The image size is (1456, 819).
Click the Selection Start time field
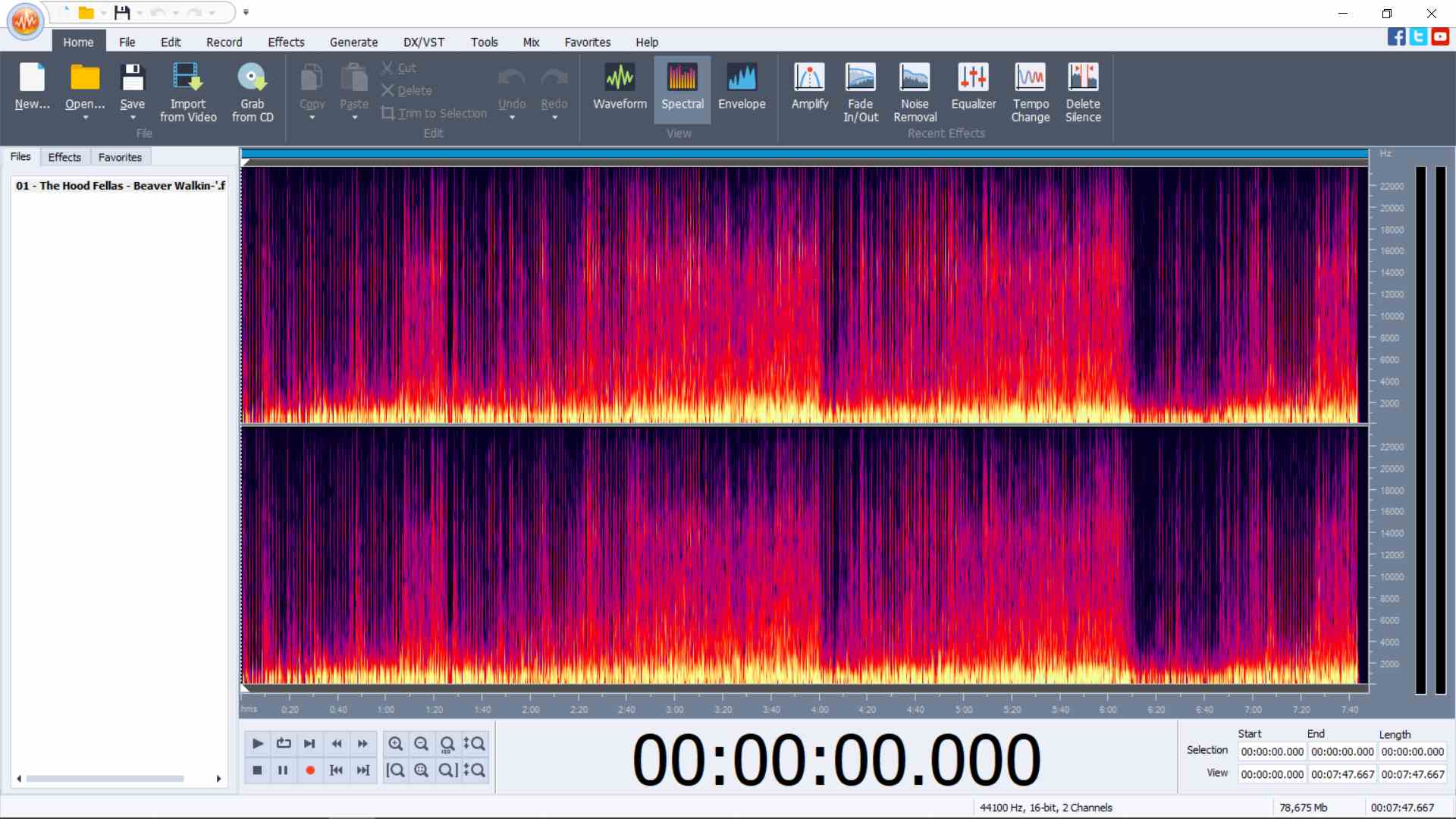(1272, 752)
